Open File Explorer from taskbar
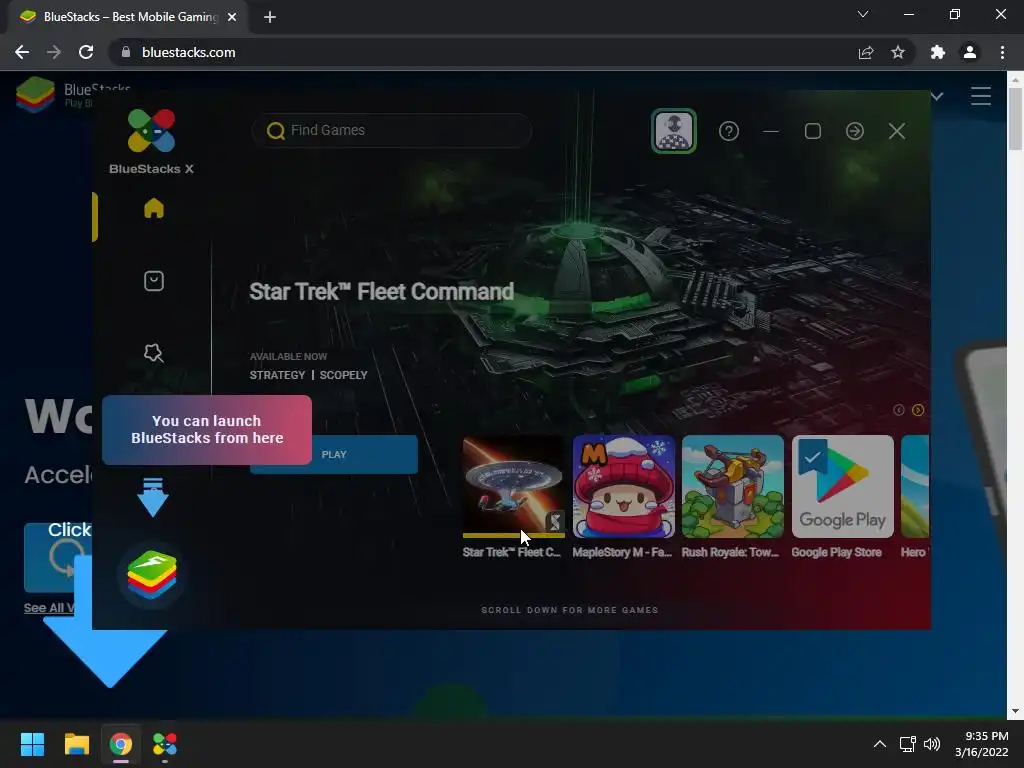The height and width of the screenshot is (768, 1024). coord(76,744)
